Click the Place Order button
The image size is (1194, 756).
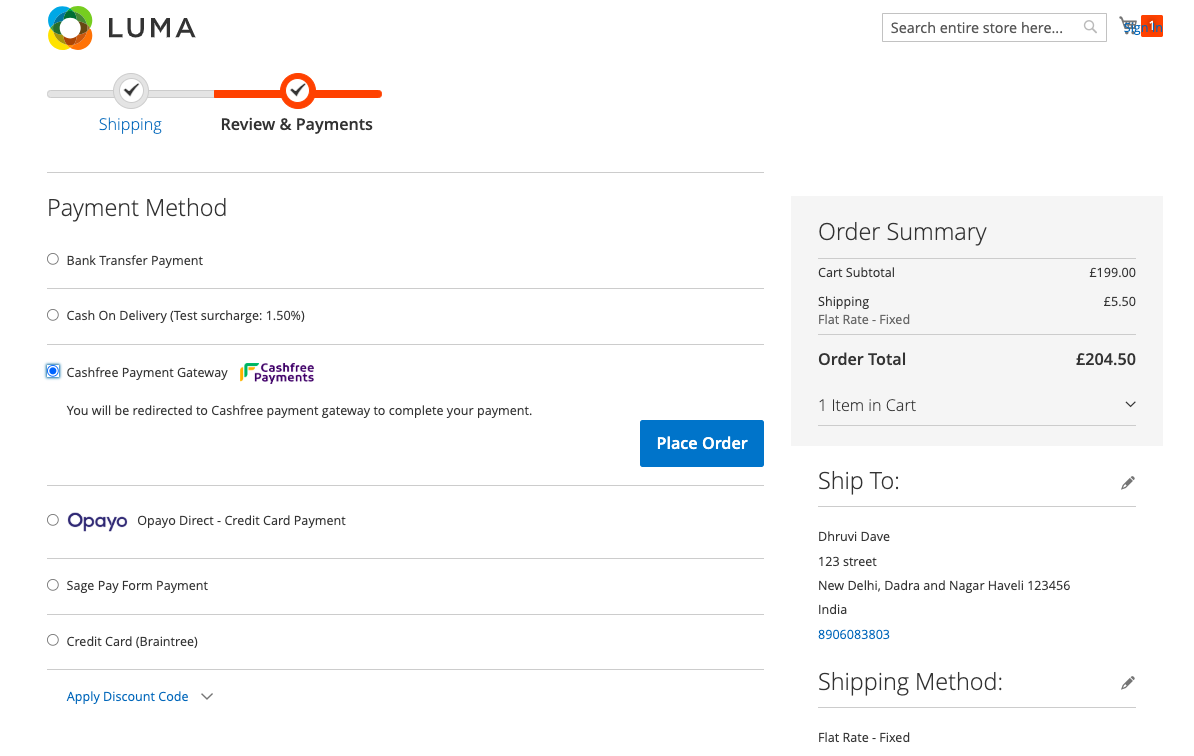(x=701, y=443)
